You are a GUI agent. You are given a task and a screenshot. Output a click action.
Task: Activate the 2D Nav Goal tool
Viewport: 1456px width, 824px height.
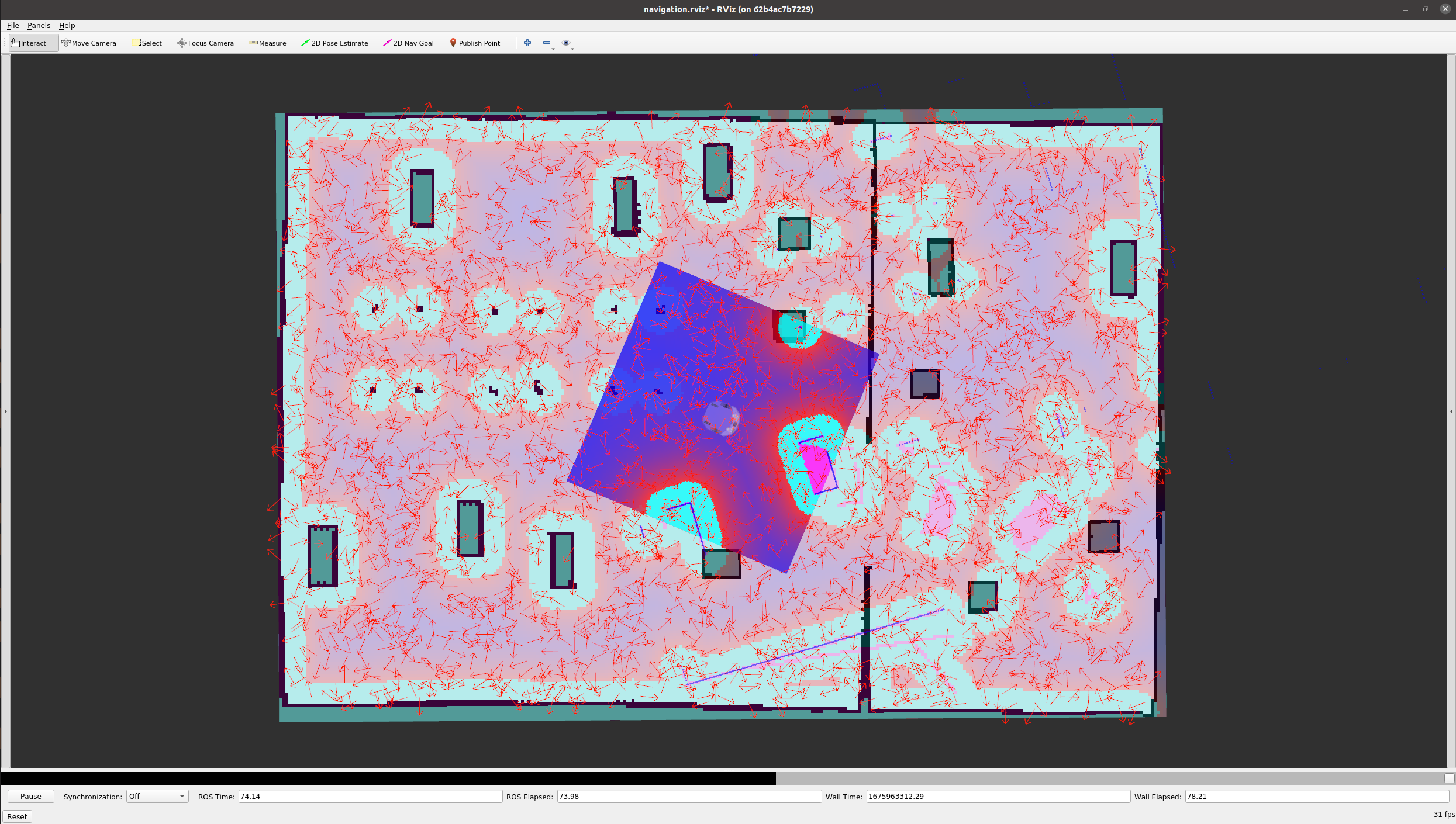pyautogui.click(x=408, y=43)
